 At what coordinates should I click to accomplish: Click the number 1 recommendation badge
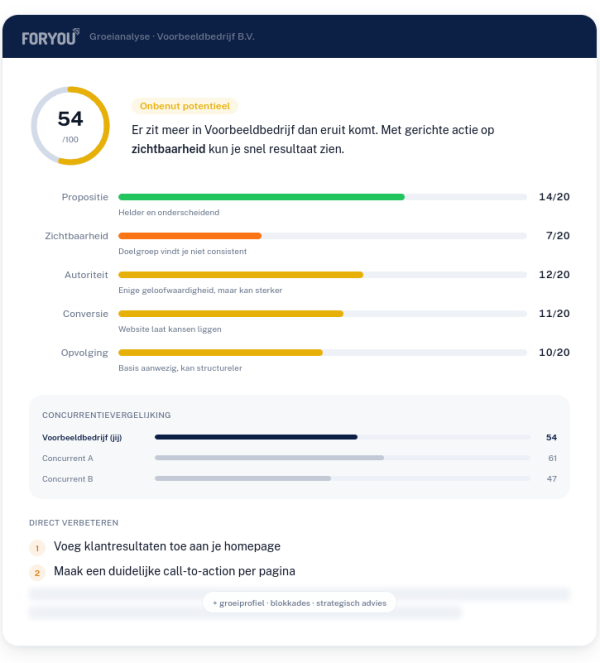pos(37,548)
